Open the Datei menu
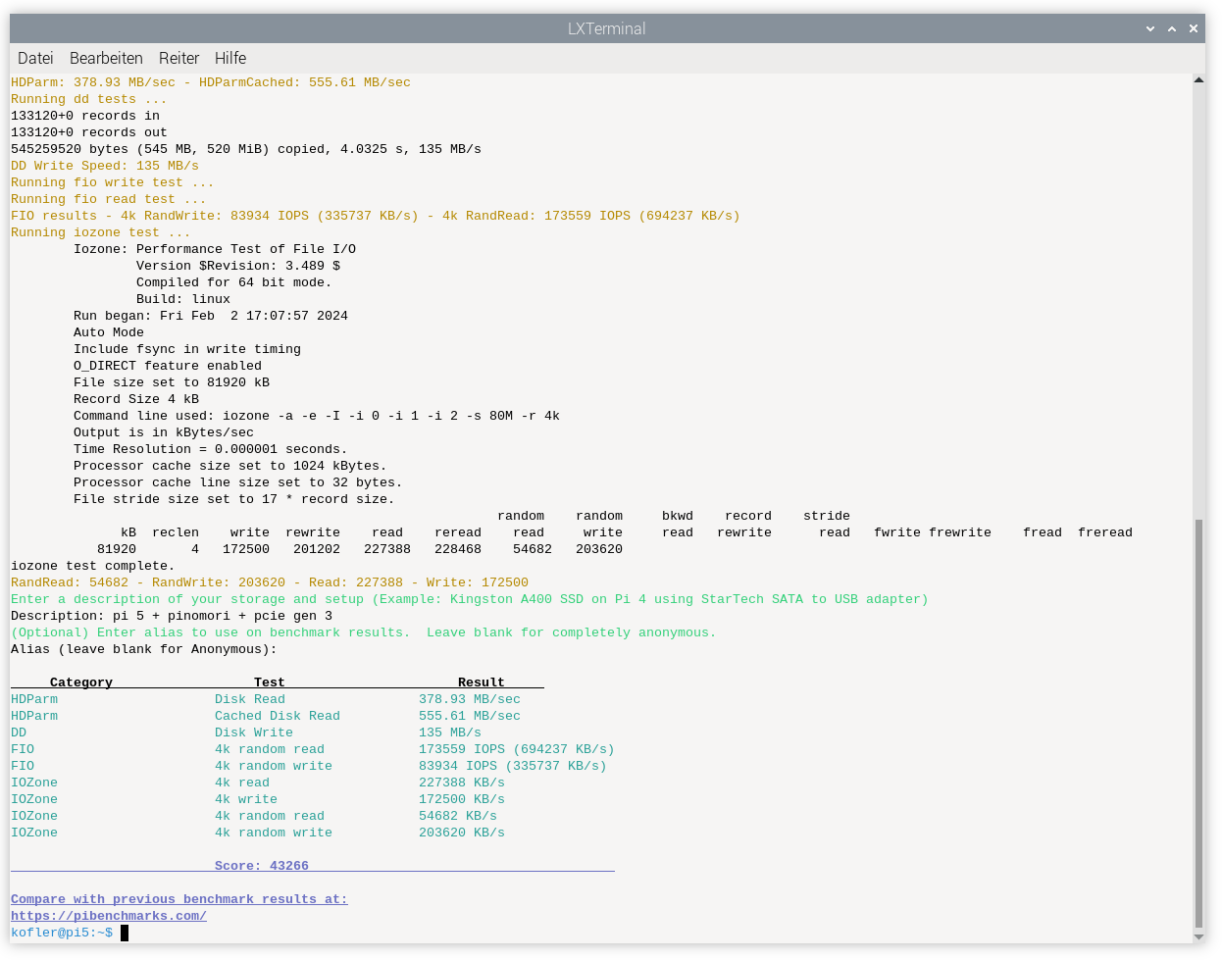The image size is (1222, 960). coord(35,58)
